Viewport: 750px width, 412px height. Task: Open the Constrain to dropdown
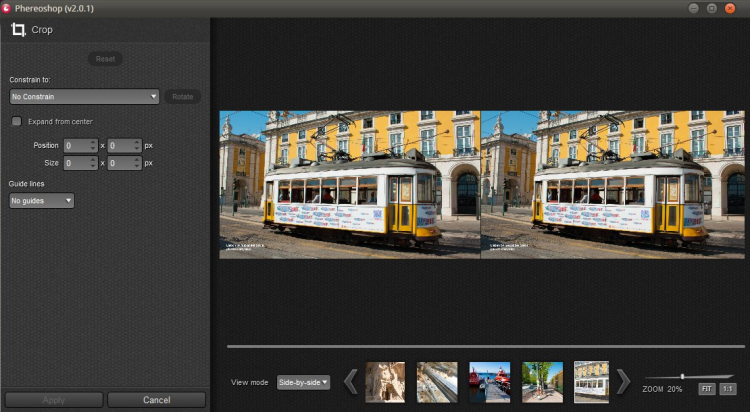point(84,97)
